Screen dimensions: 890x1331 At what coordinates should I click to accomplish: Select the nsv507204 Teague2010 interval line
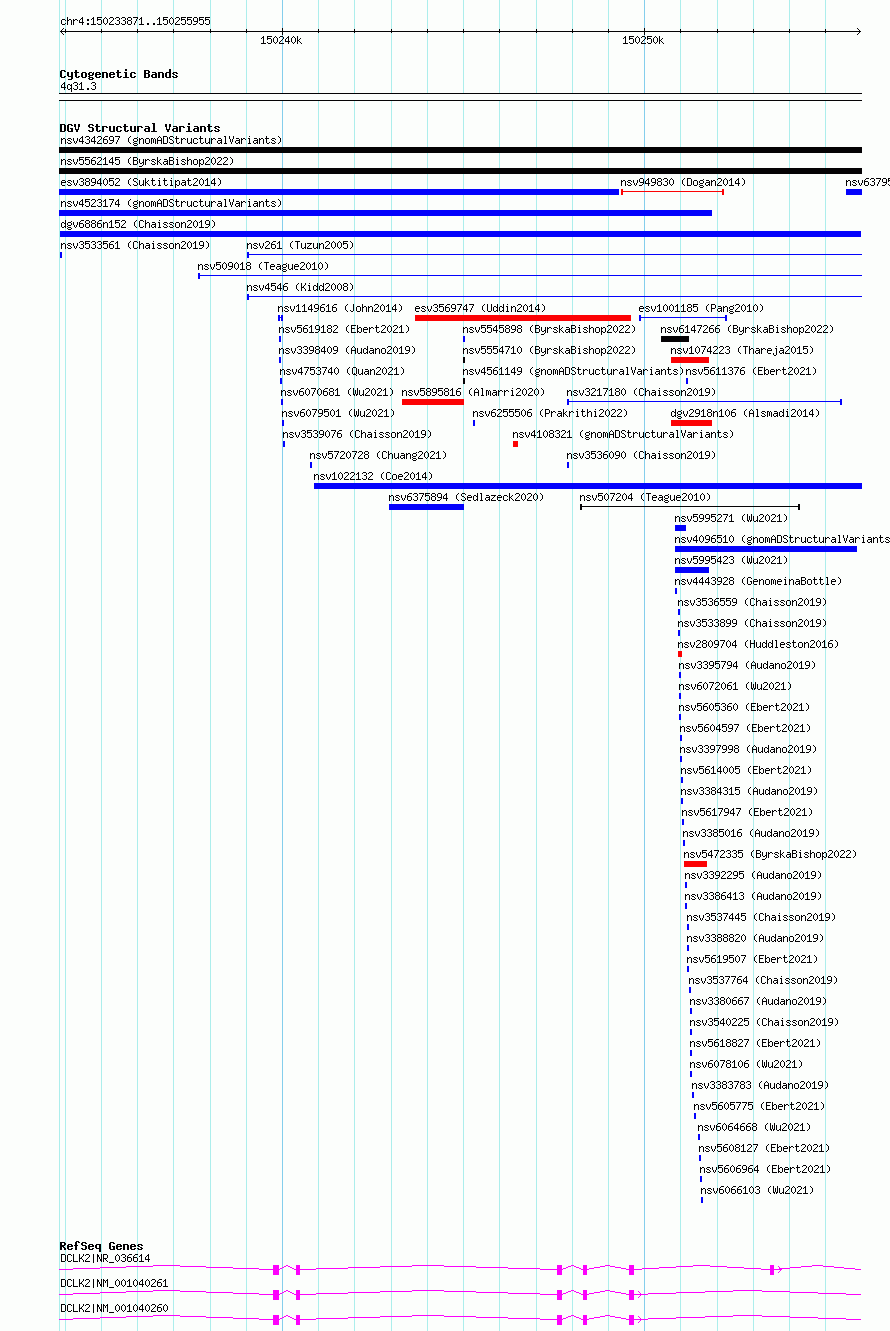click(690, 507)
